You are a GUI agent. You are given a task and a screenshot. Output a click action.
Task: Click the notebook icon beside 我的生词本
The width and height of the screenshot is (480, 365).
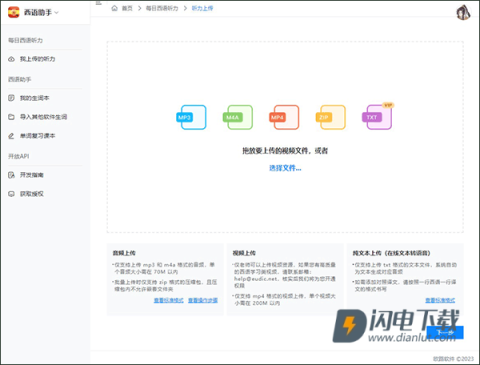[11, 98]
